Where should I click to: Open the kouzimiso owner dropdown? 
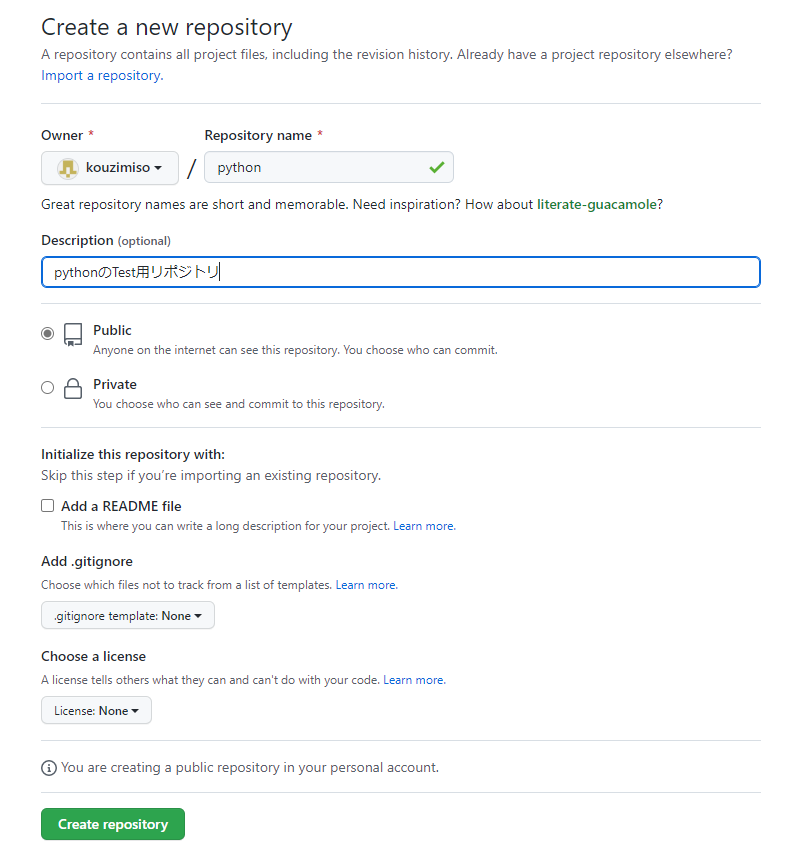[x=110, y=166]
